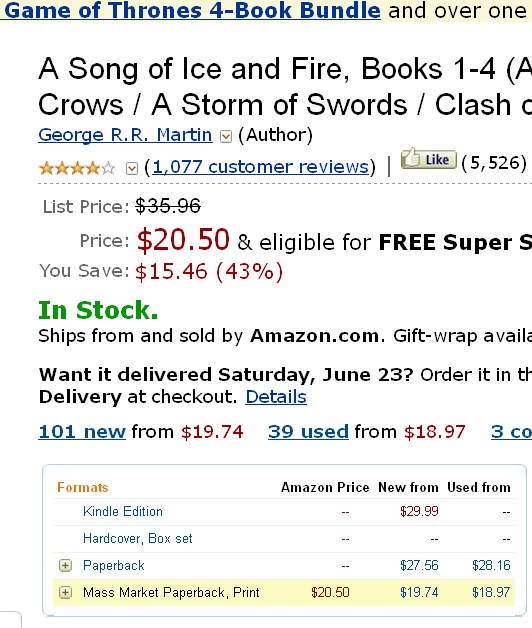Click the $18.97 used price in table

[x=491, y=592]
